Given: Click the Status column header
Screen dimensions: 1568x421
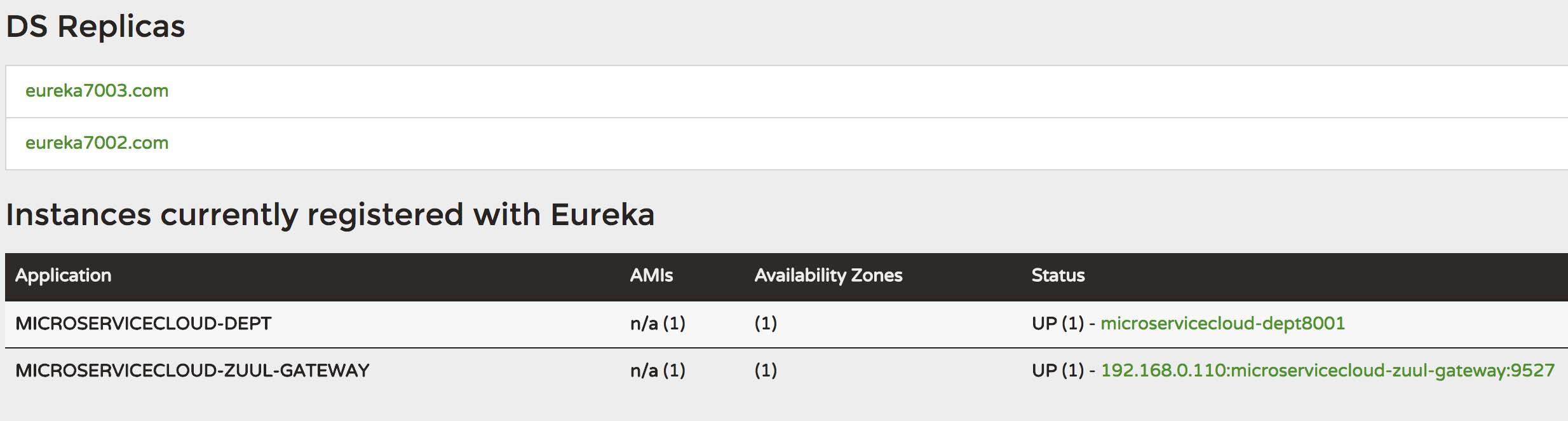Looking at the screenshot, I should click(1058, 275).
